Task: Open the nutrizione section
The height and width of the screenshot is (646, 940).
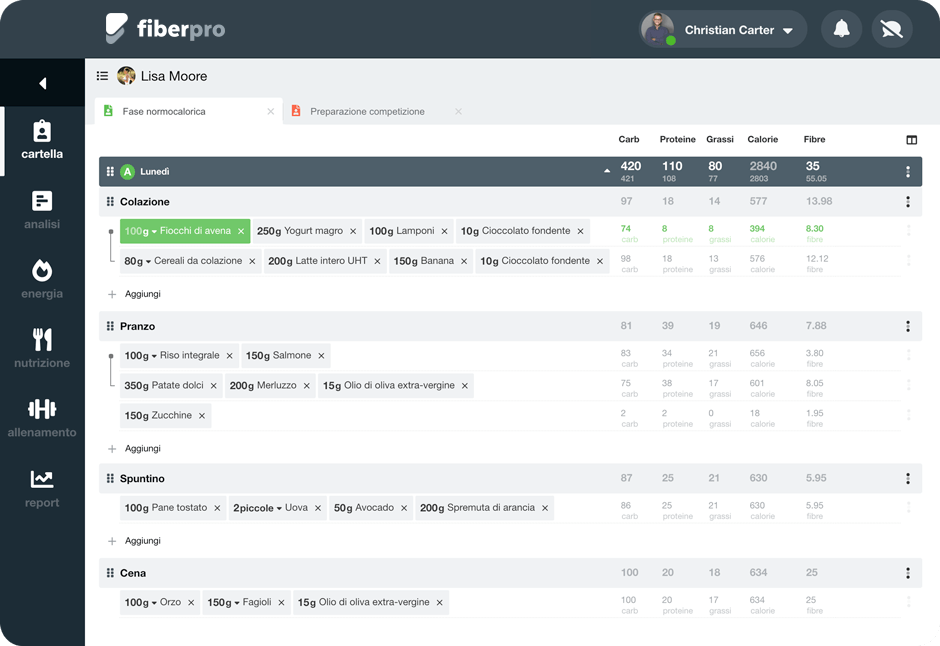Action: (x=42, y=348)
